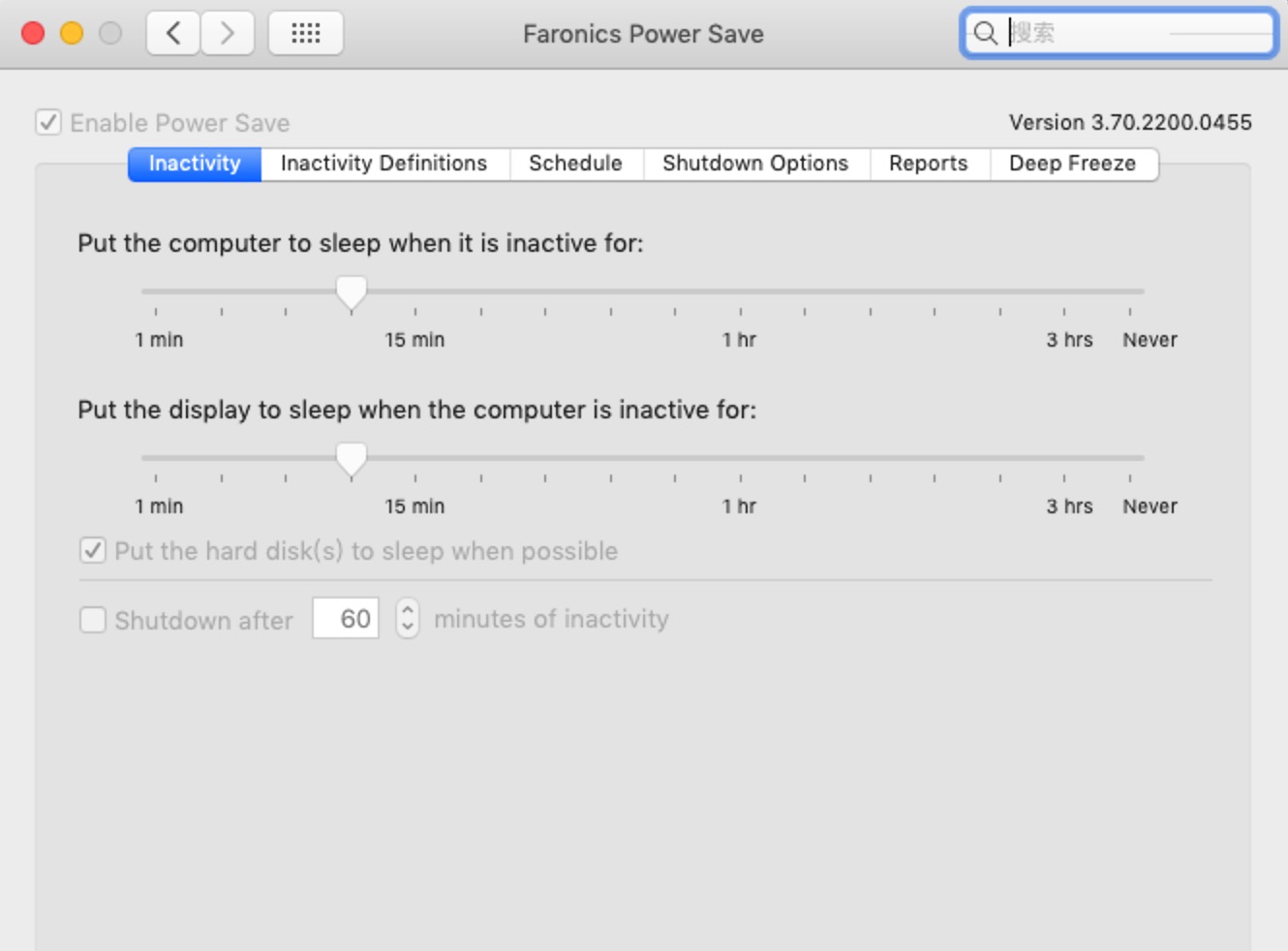Select the Inactivity tab
The height and width of the screenshot is (951, 1288).
[x=195, y=164]
